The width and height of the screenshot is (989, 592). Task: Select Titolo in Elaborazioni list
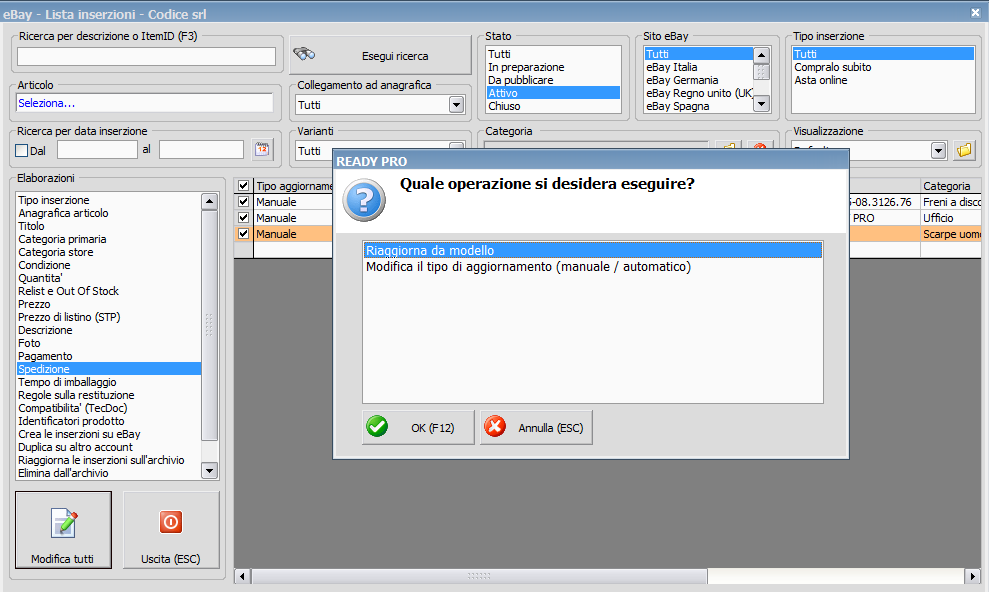108,226
